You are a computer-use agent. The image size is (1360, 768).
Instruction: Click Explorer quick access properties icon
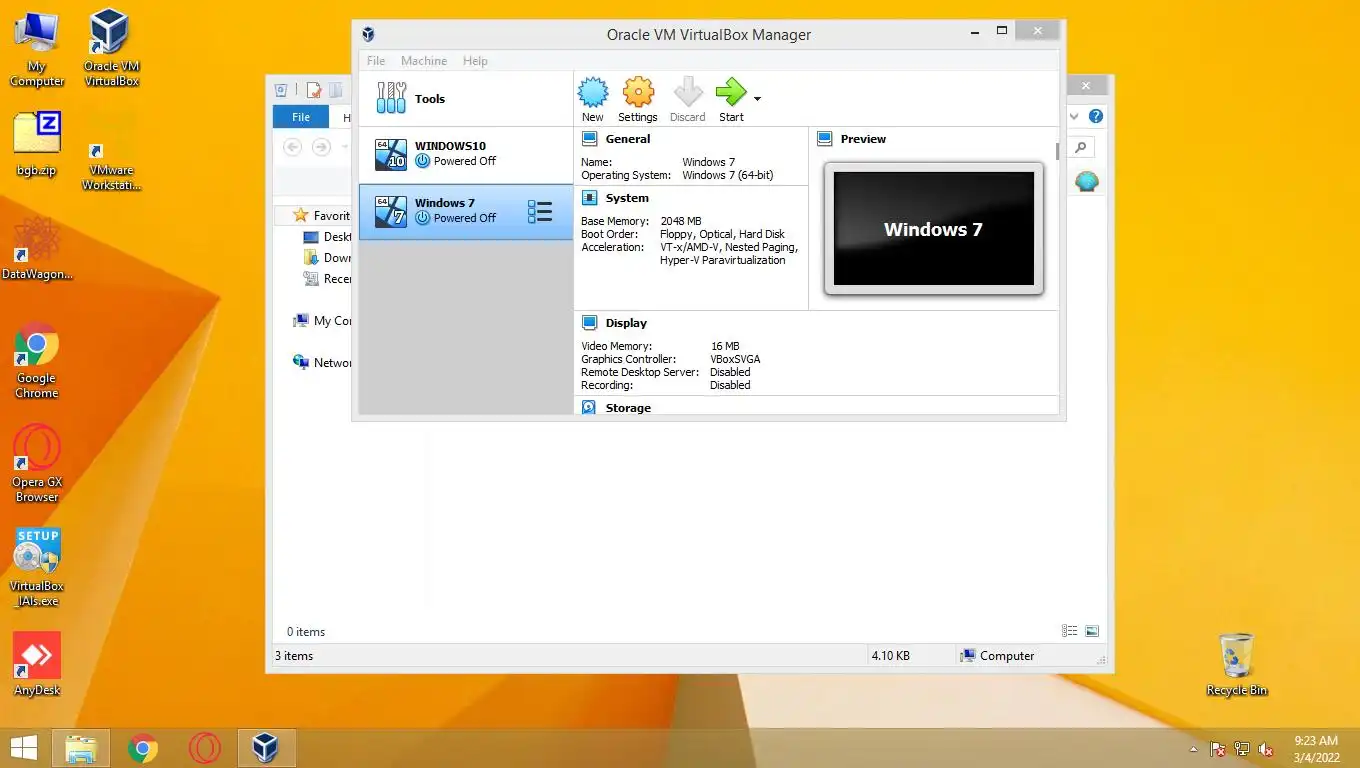[314, 90]
